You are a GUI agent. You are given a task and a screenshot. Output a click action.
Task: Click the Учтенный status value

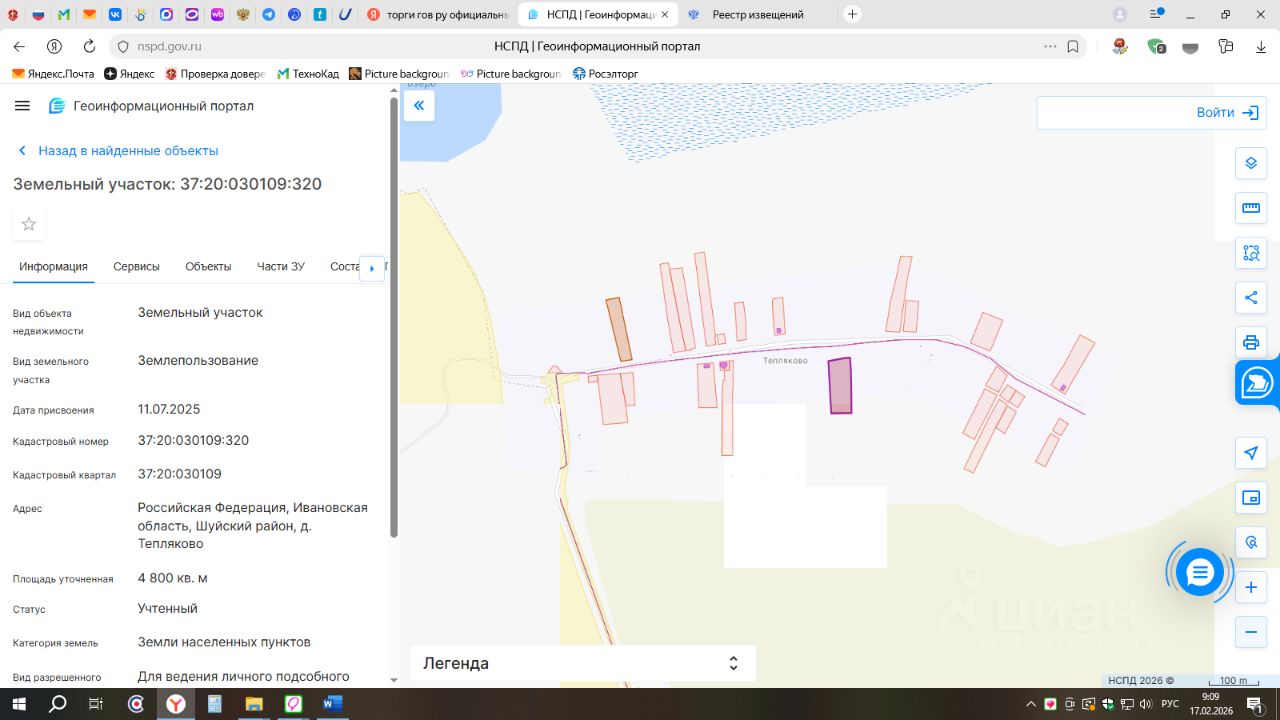(168, 608)
